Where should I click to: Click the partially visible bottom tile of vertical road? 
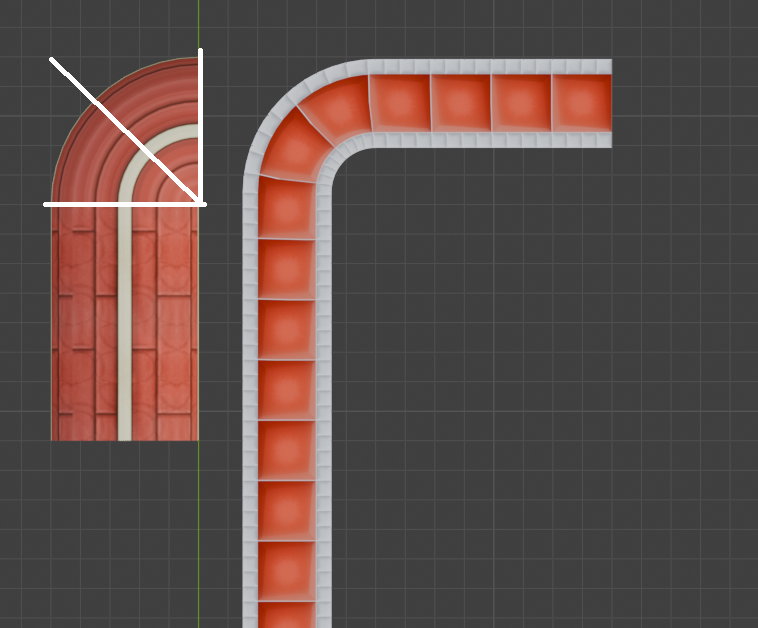(287, 614)
